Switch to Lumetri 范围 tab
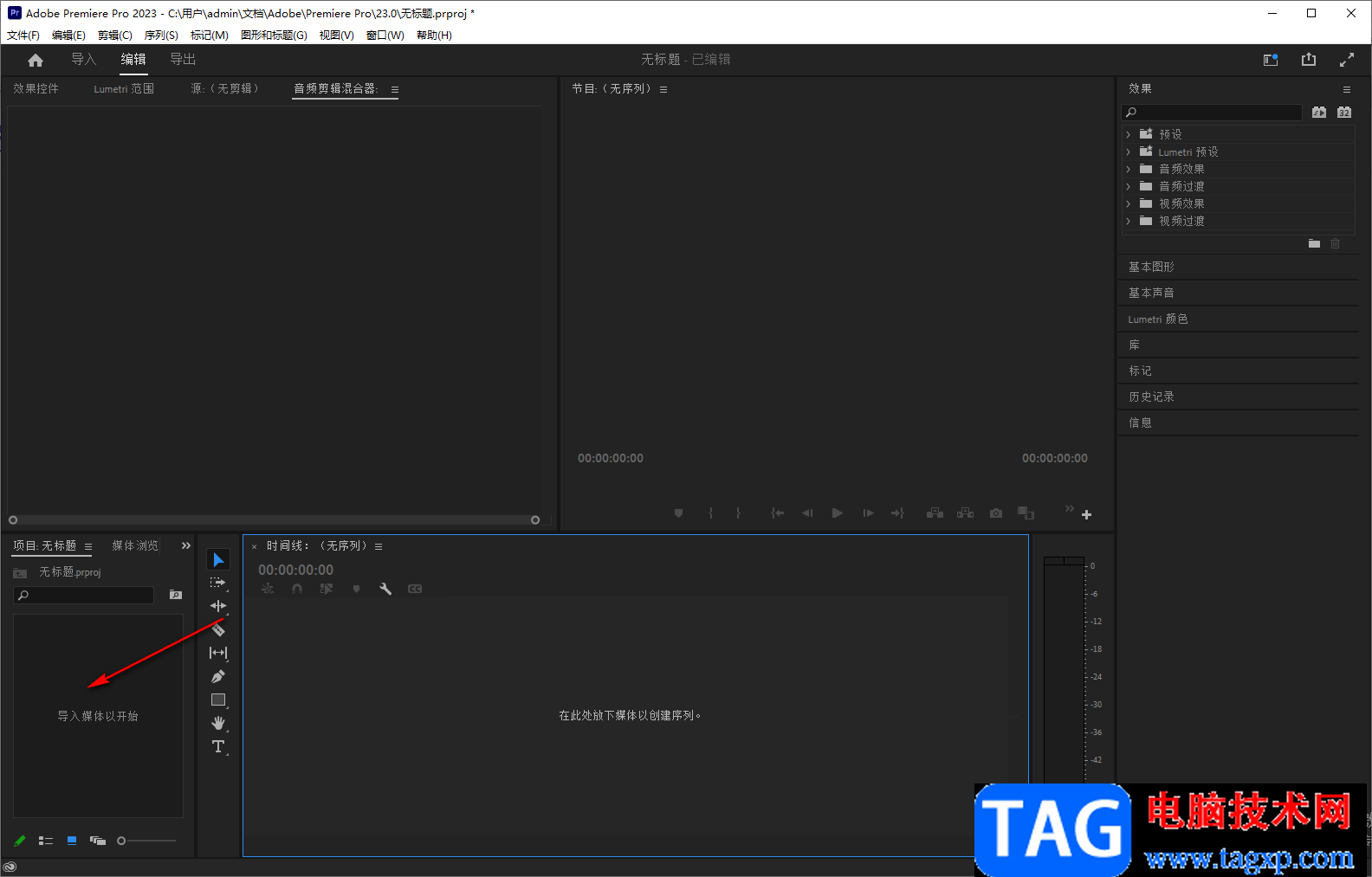 [x=124, y=88]
